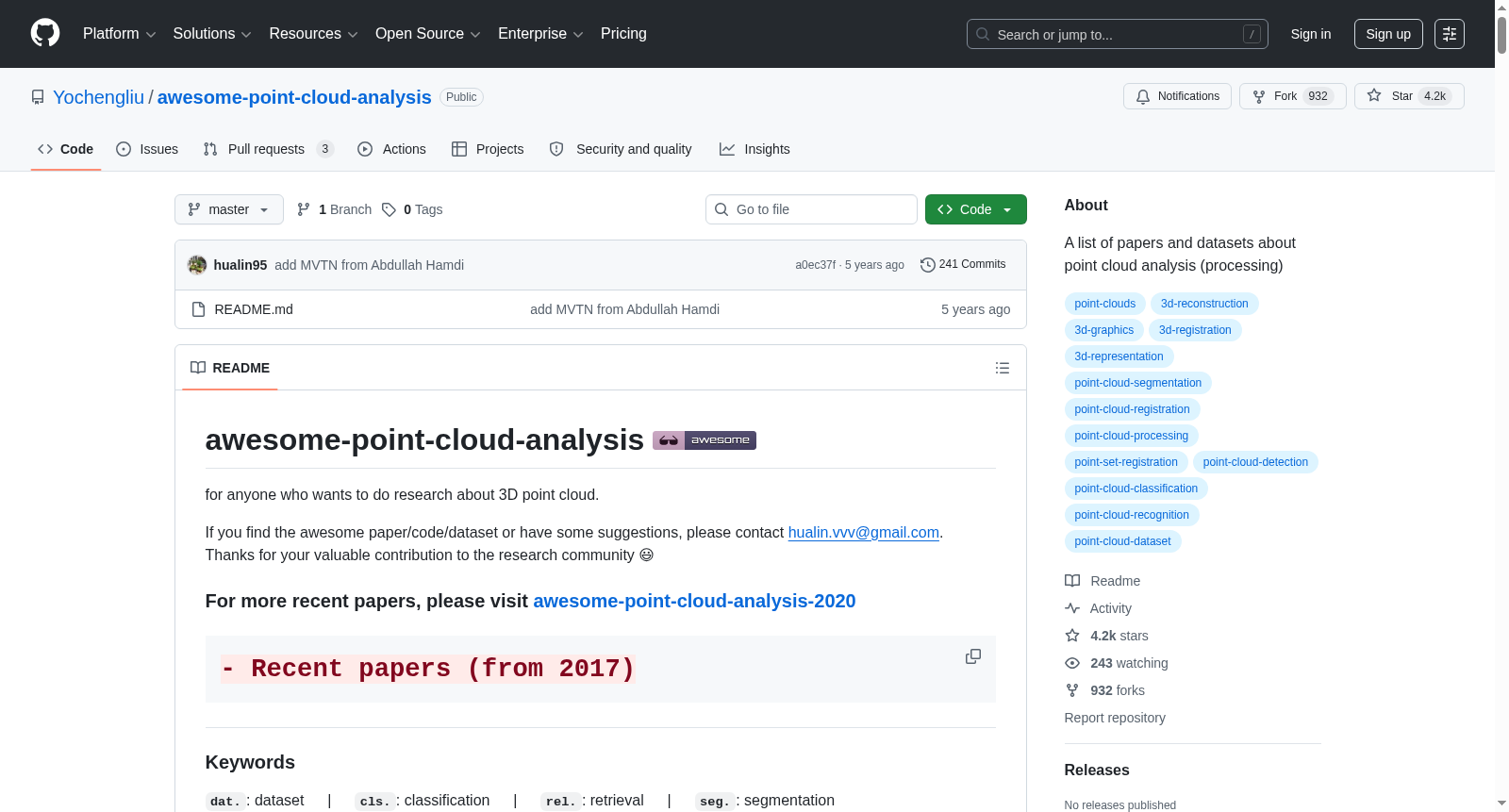Click the commit history clock icon
This screenshot has height=812, width=1509.
pos(927,265)
